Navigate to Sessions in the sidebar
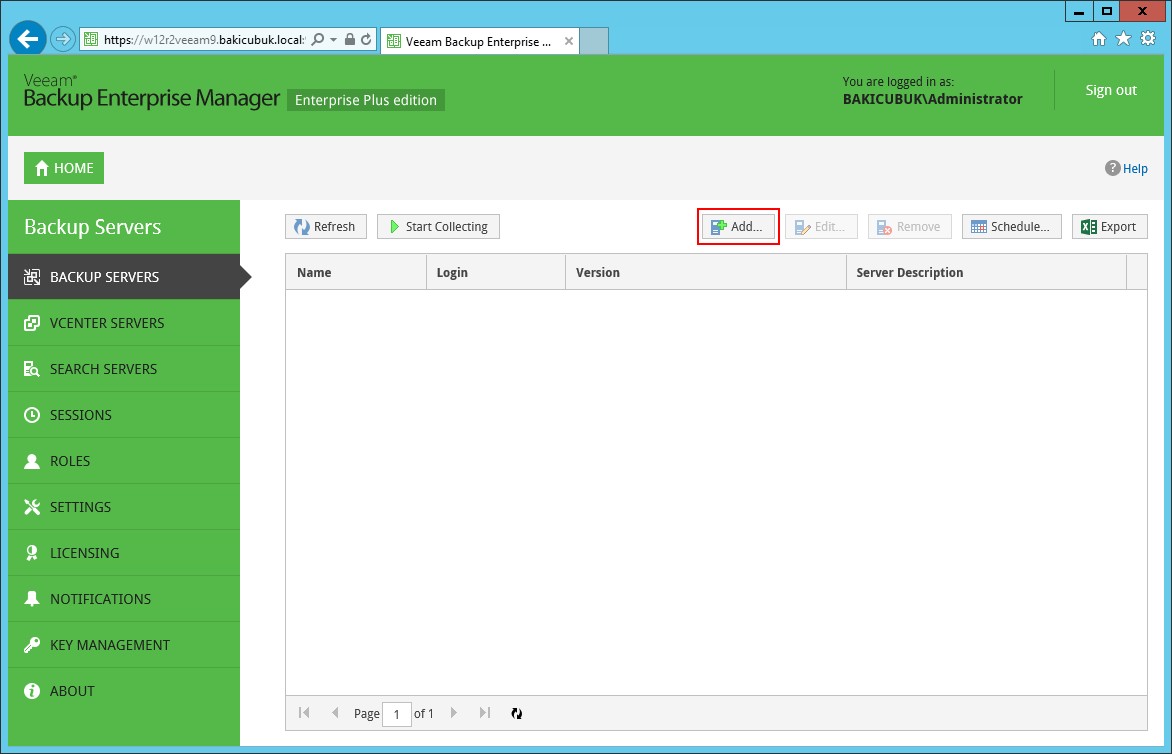Screen dimensions: 1172x754 point(80,415)
